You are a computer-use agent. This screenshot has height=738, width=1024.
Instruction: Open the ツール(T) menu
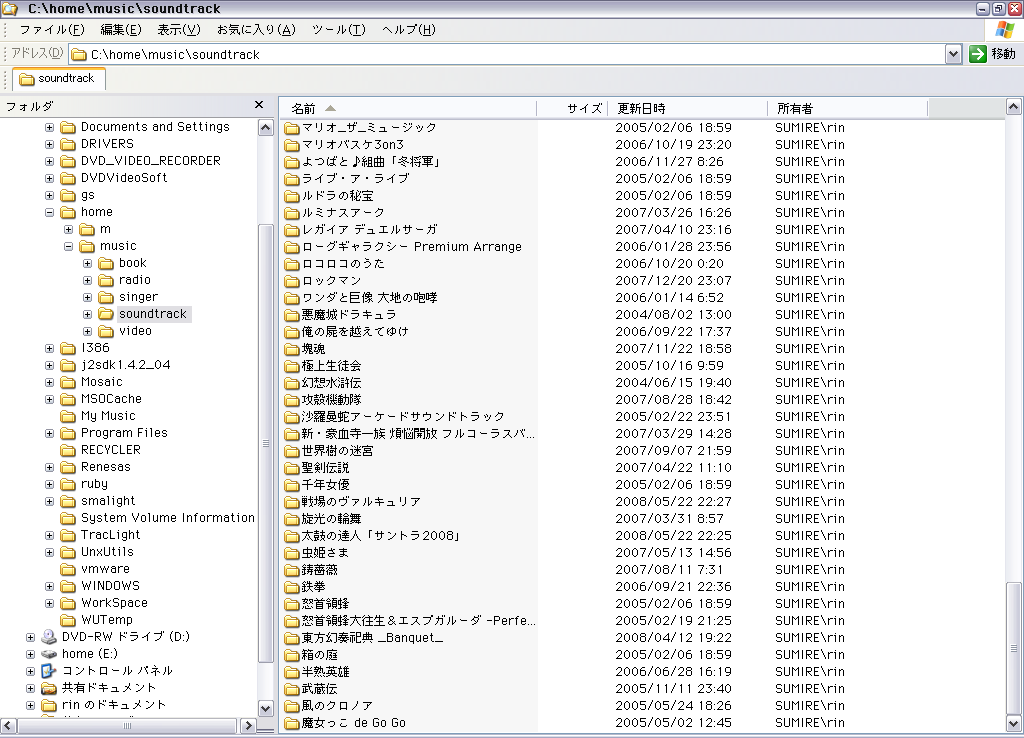point(338,29)
